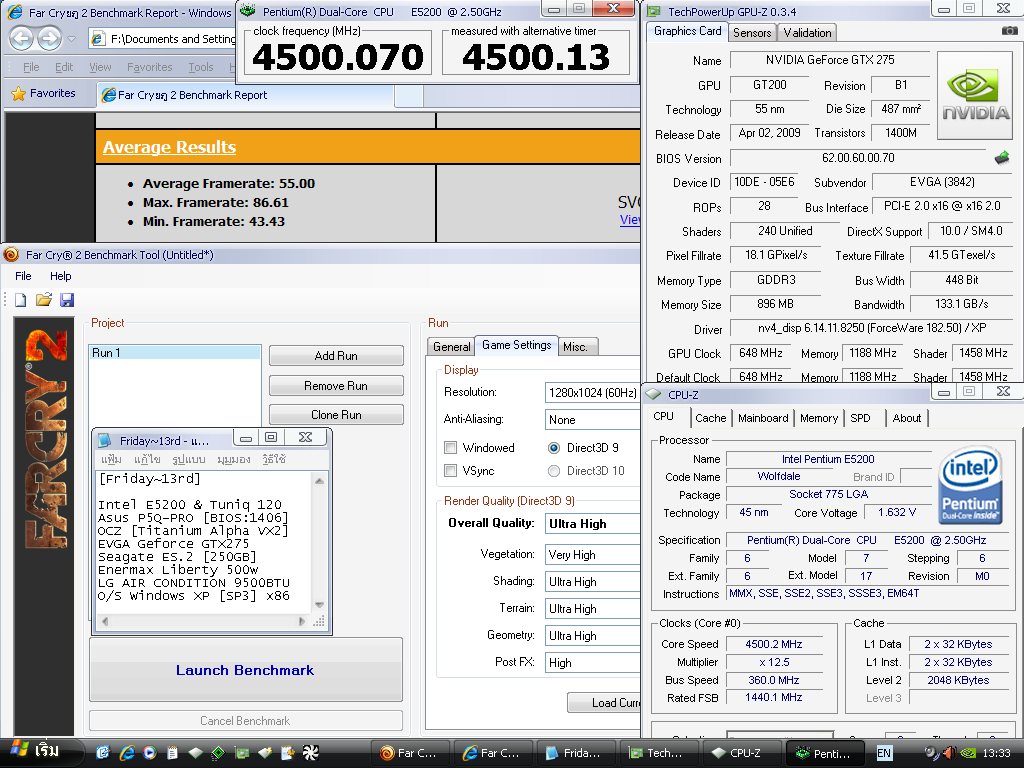Click the Intel Pentium logo in CPU-Z

click(x=970, y=483)
